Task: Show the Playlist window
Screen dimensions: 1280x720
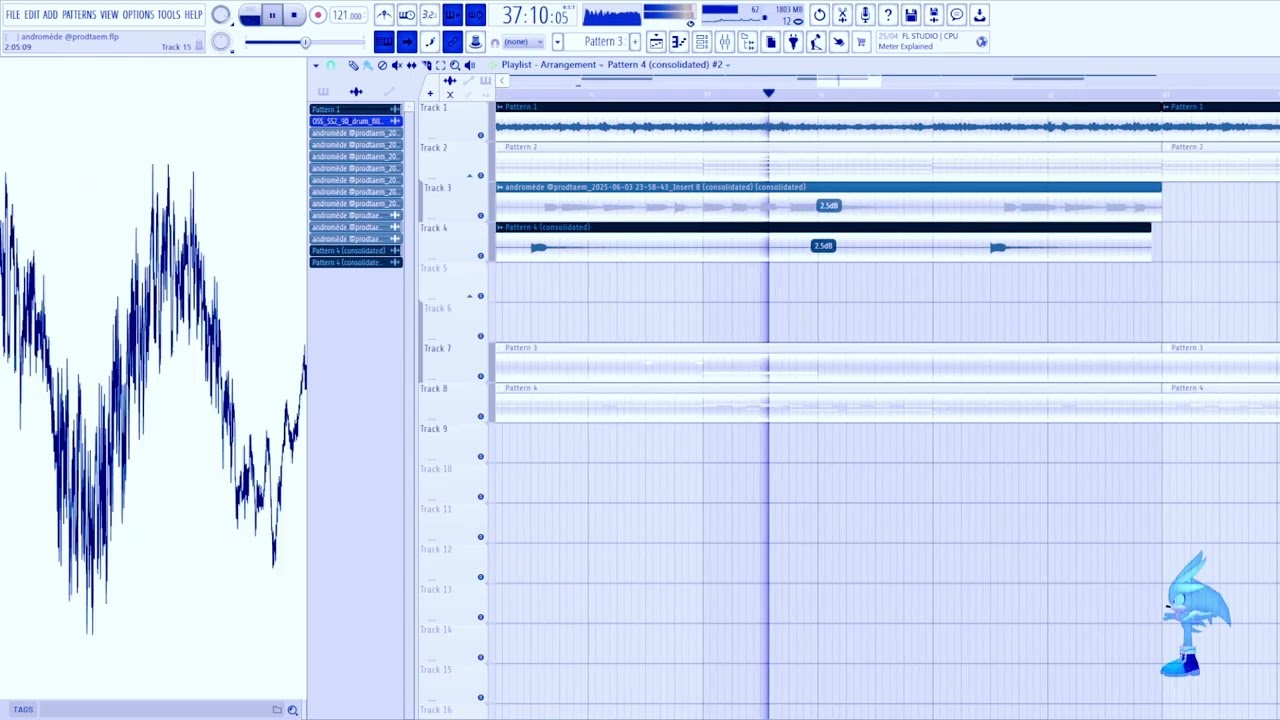Action: coord(656,42)
